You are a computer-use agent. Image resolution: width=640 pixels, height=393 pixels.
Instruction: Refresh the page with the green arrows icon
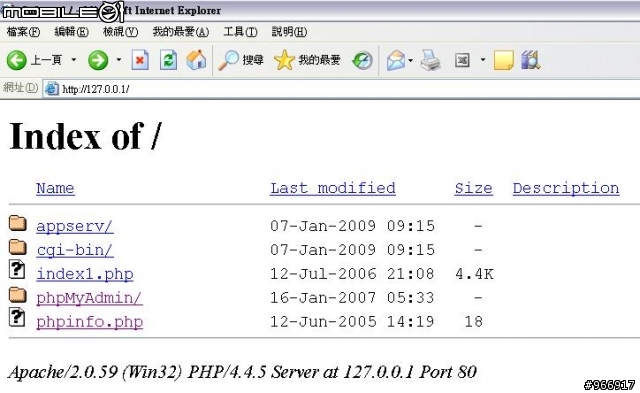(168, 60)
